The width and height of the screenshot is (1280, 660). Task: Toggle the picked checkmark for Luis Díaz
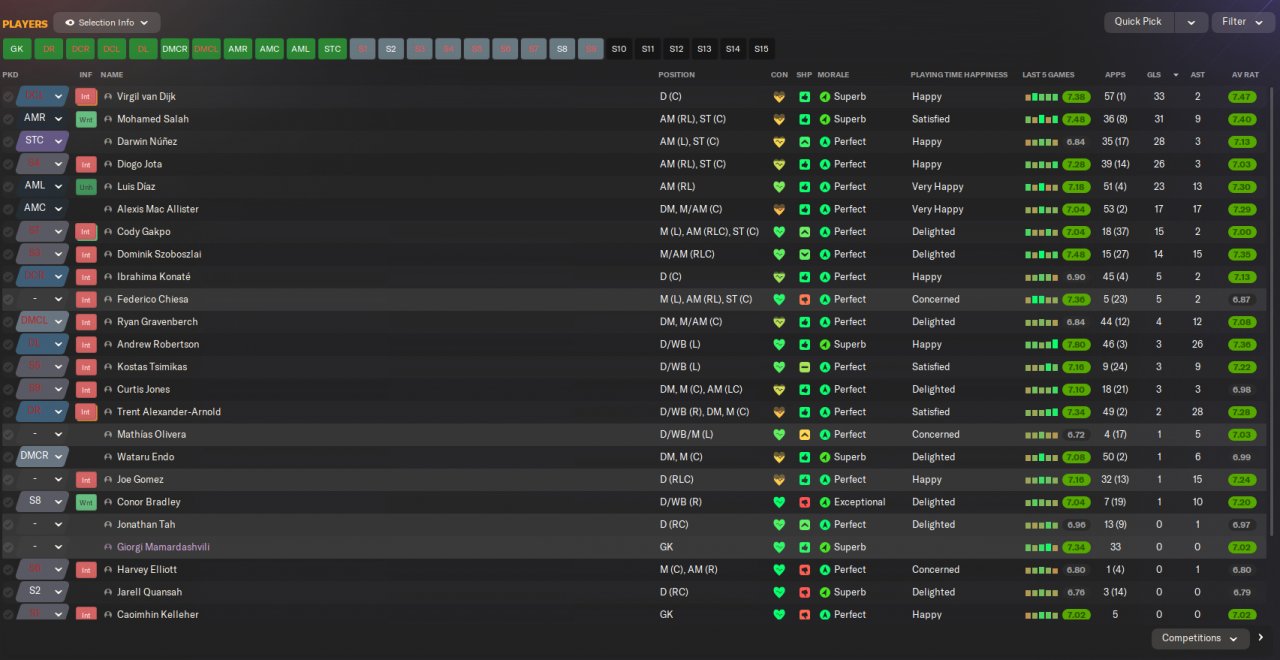(8, 187)
